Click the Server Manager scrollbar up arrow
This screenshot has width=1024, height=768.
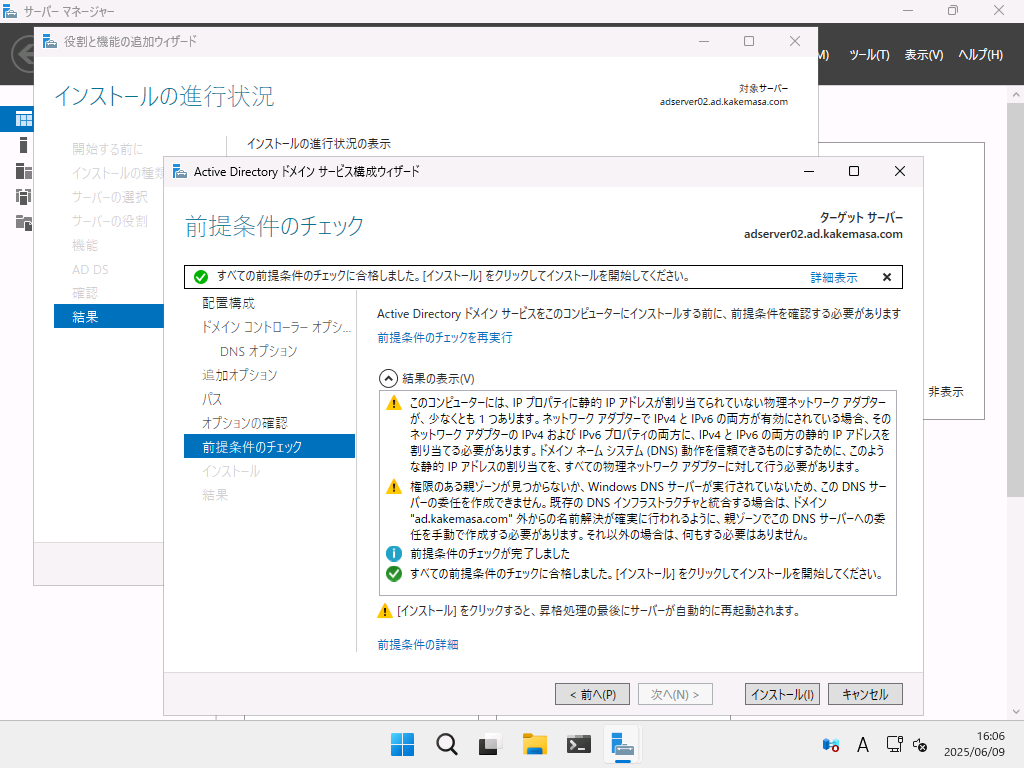pos(1015,95)
